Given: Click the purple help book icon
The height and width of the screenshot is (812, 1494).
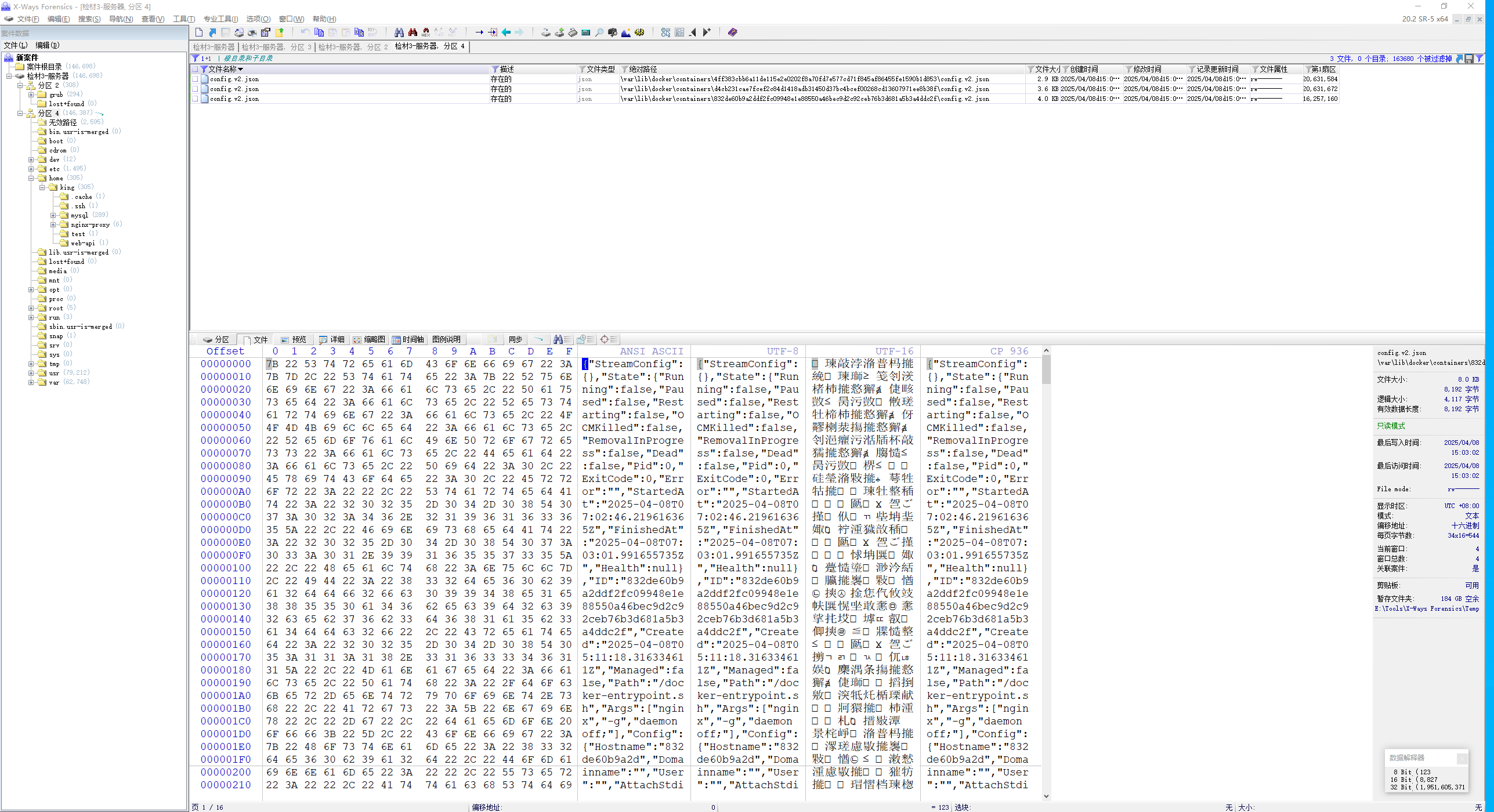Looking at the screenshot, I should [x=732, y=32].
